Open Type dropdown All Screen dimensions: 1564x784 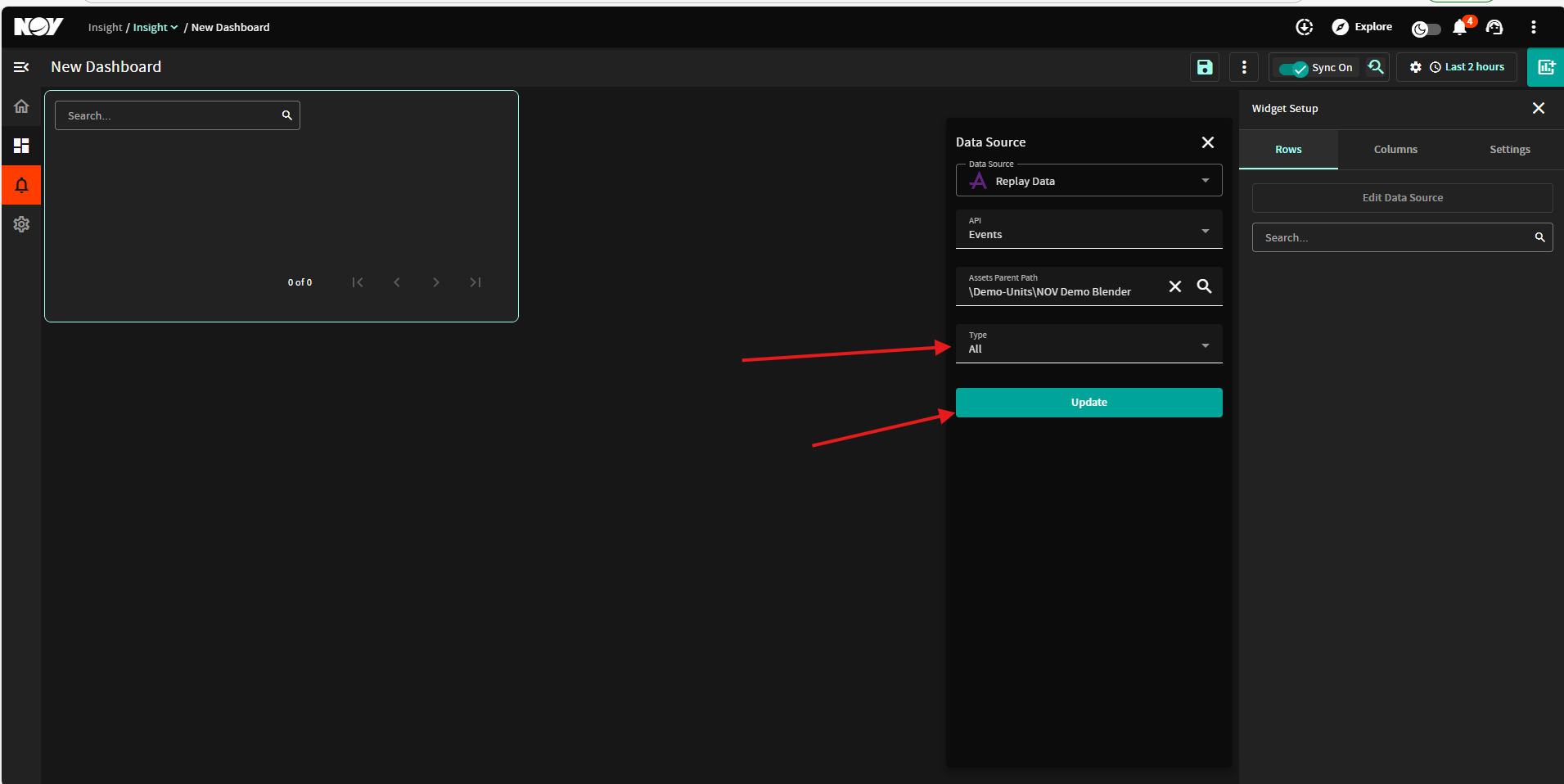[1089, 344]
